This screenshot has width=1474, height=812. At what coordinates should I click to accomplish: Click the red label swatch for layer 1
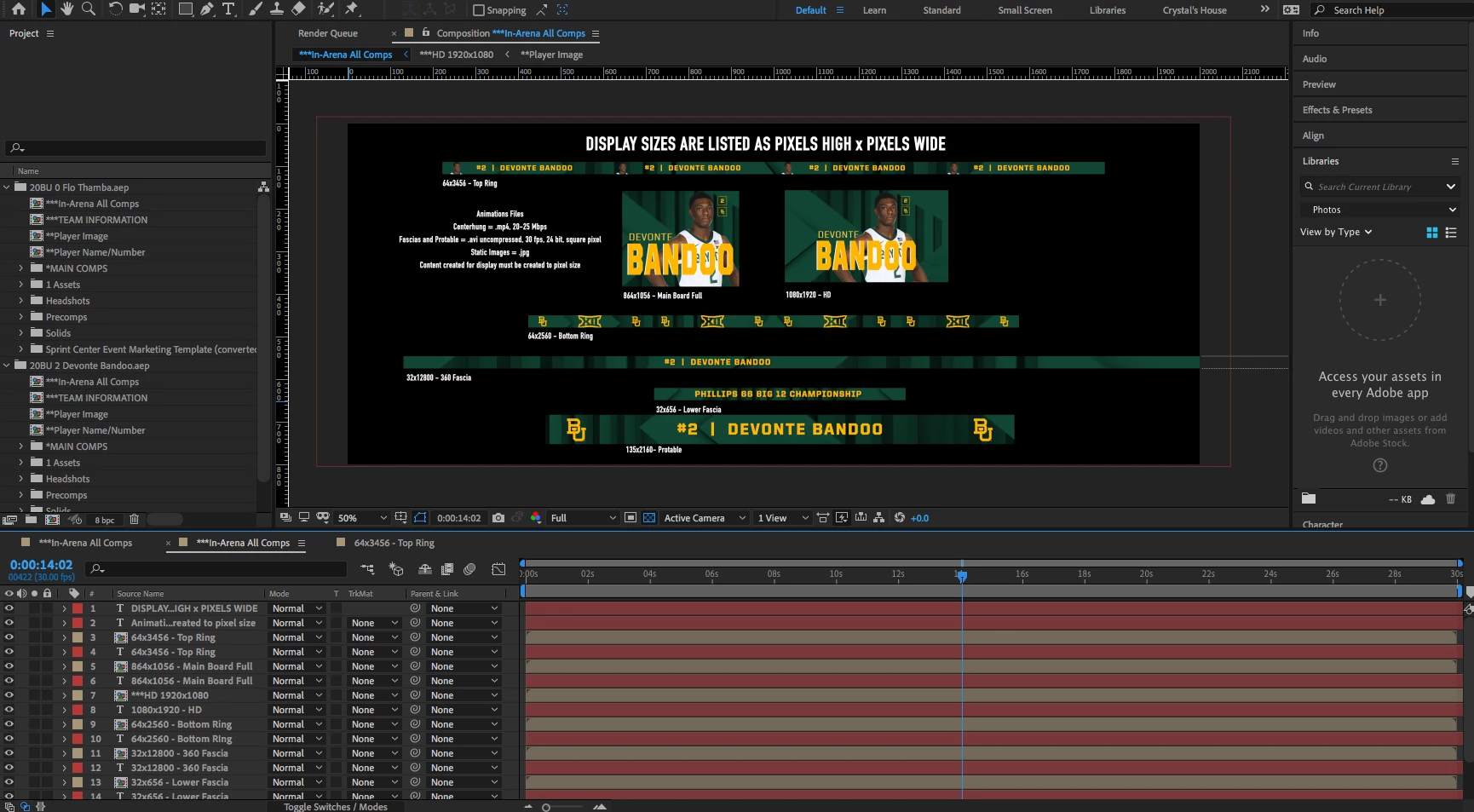click(x=78, y=608)
